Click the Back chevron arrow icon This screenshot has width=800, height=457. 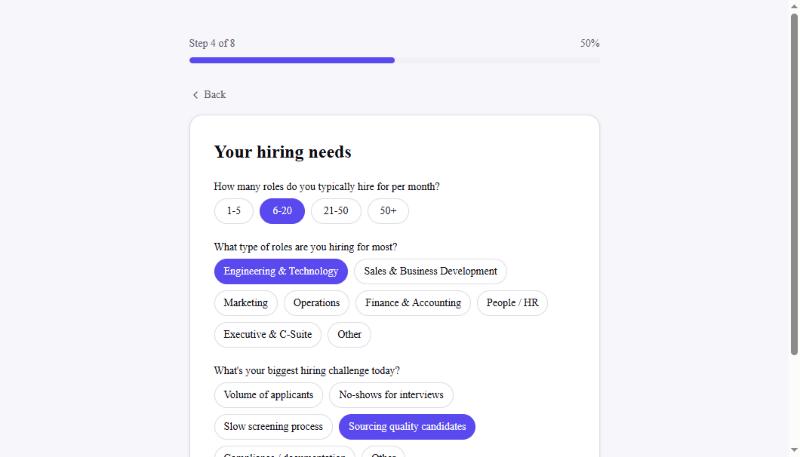[195, 95]
